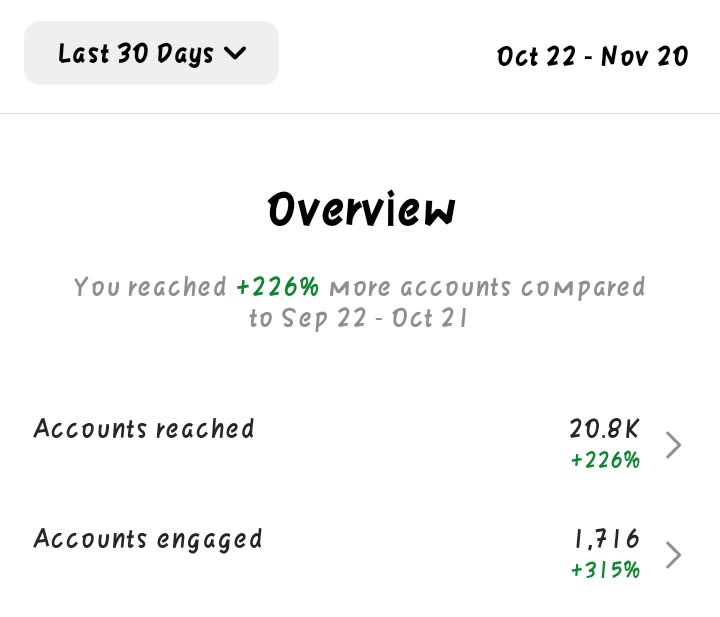Screen dimensions: 720x617
Task: Click the divider line below the header
Action: [360, 114]
